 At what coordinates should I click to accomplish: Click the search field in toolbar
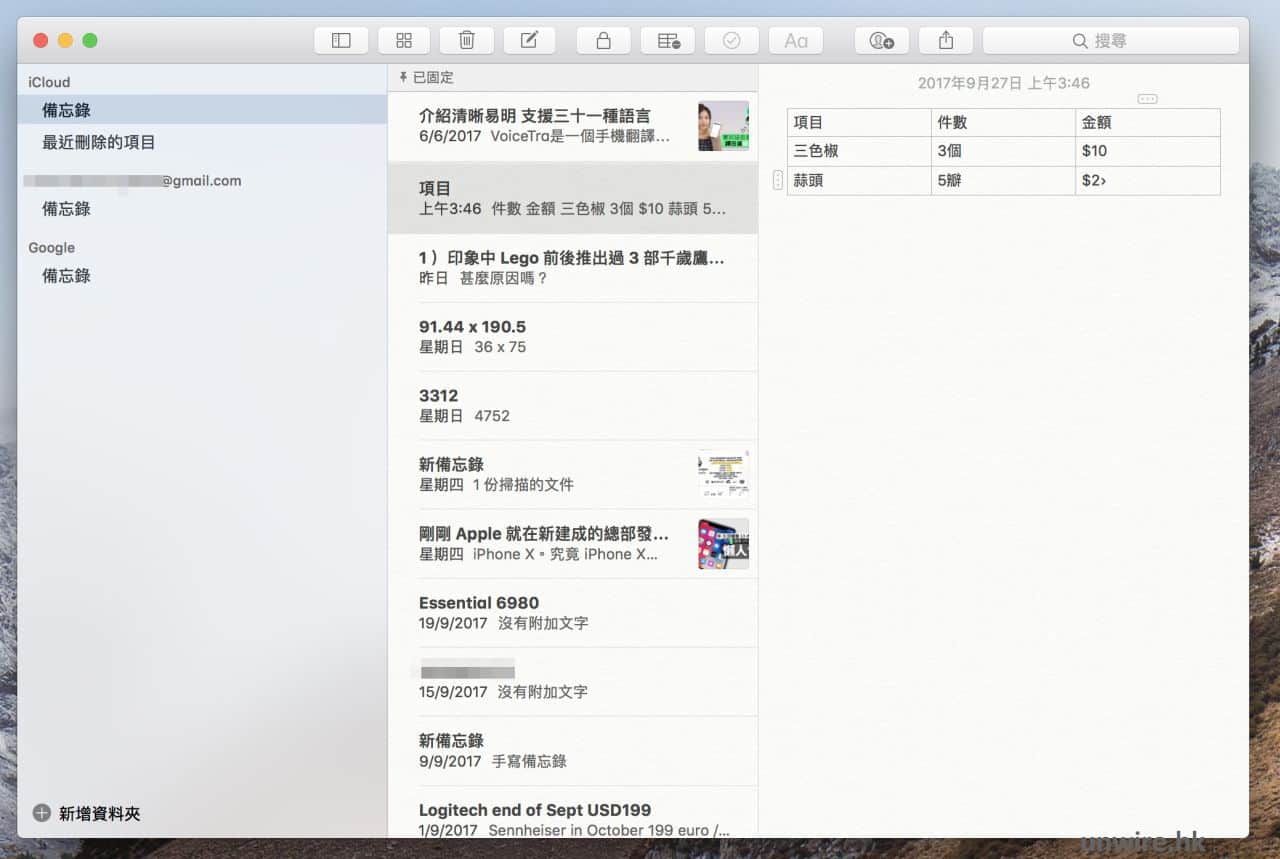pyautogui.click(x=1110, y=41)
